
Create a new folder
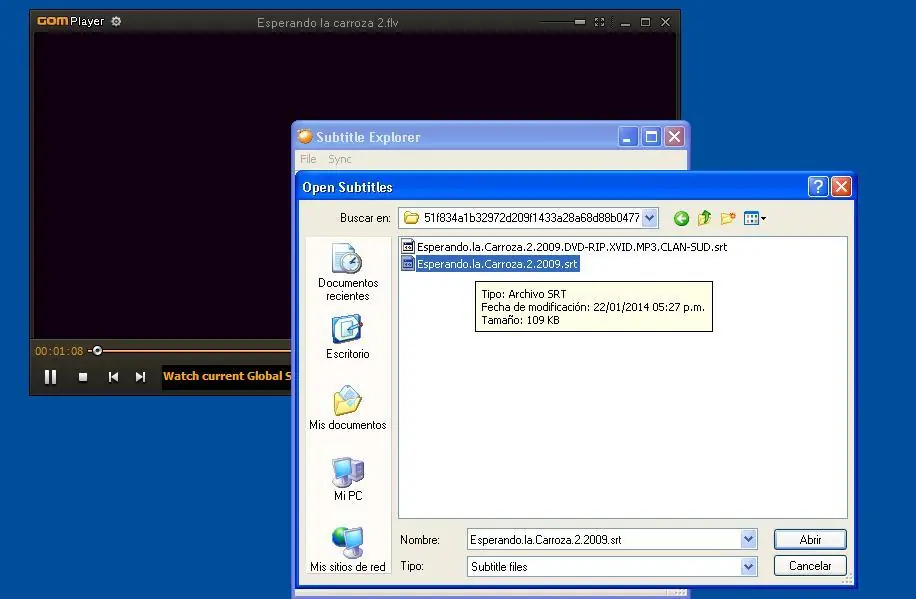[728, 218]
